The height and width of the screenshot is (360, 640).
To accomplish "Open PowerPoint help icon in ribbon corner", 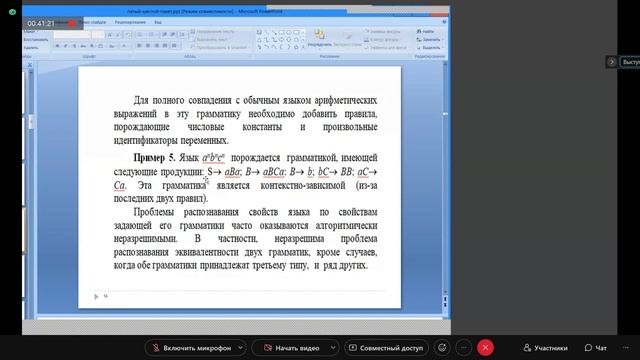I will pyautogui.click(x=444, y=22).
